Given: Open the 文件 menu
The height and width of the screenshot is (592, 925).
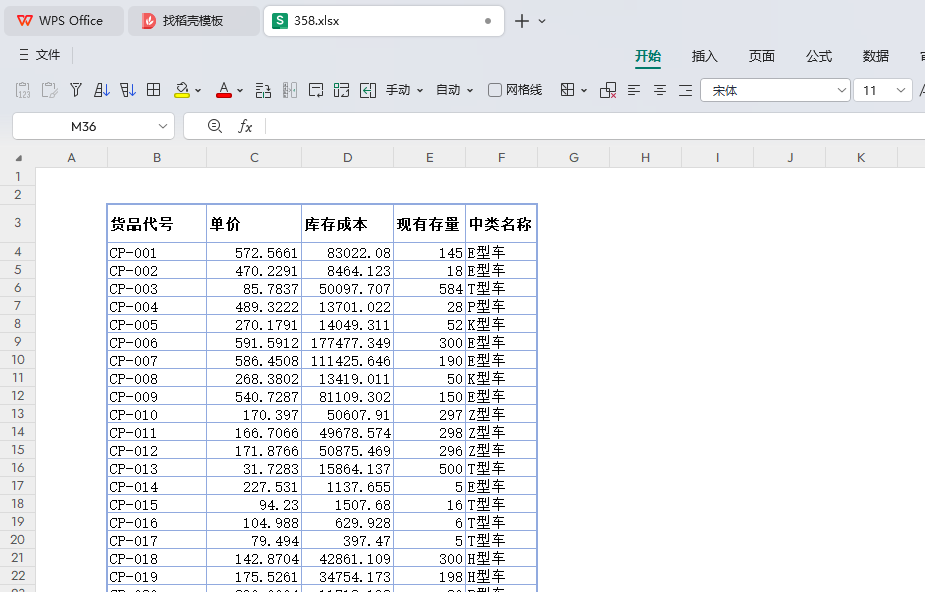Looking at the screenshot, I should [40, 55].
